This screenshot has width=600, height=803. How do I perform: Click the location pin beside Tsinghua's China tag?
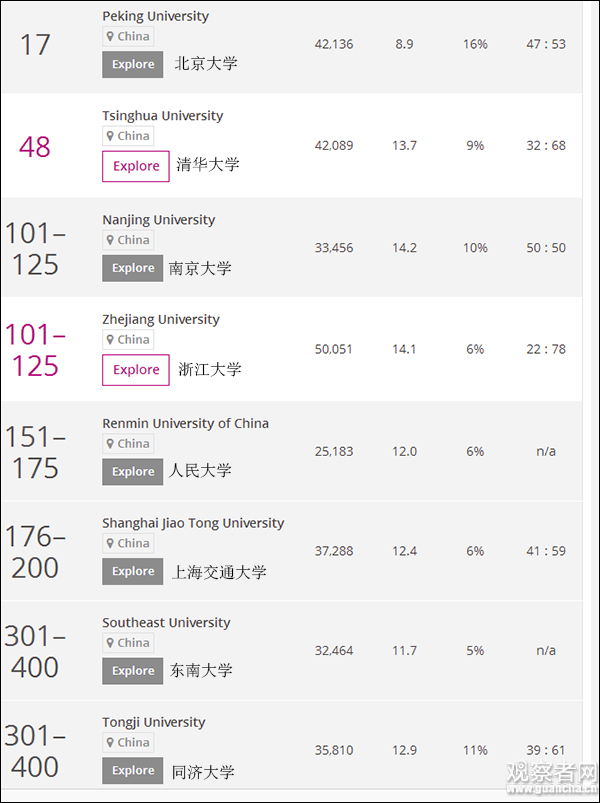click(x=111, y=136)
